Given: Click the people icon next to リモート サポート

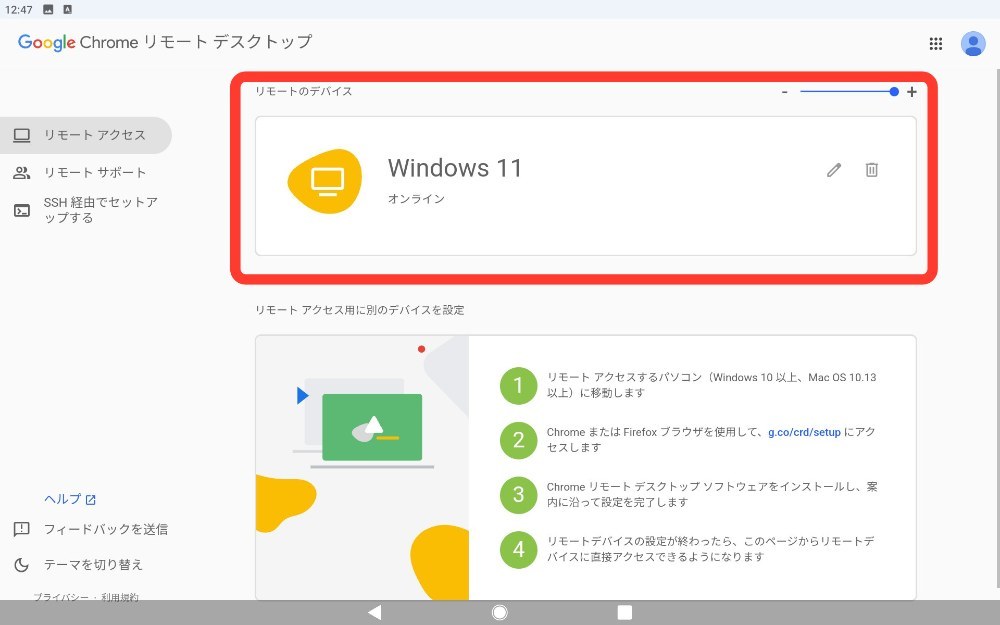Looking at the screenshot, I should [22, 172].
